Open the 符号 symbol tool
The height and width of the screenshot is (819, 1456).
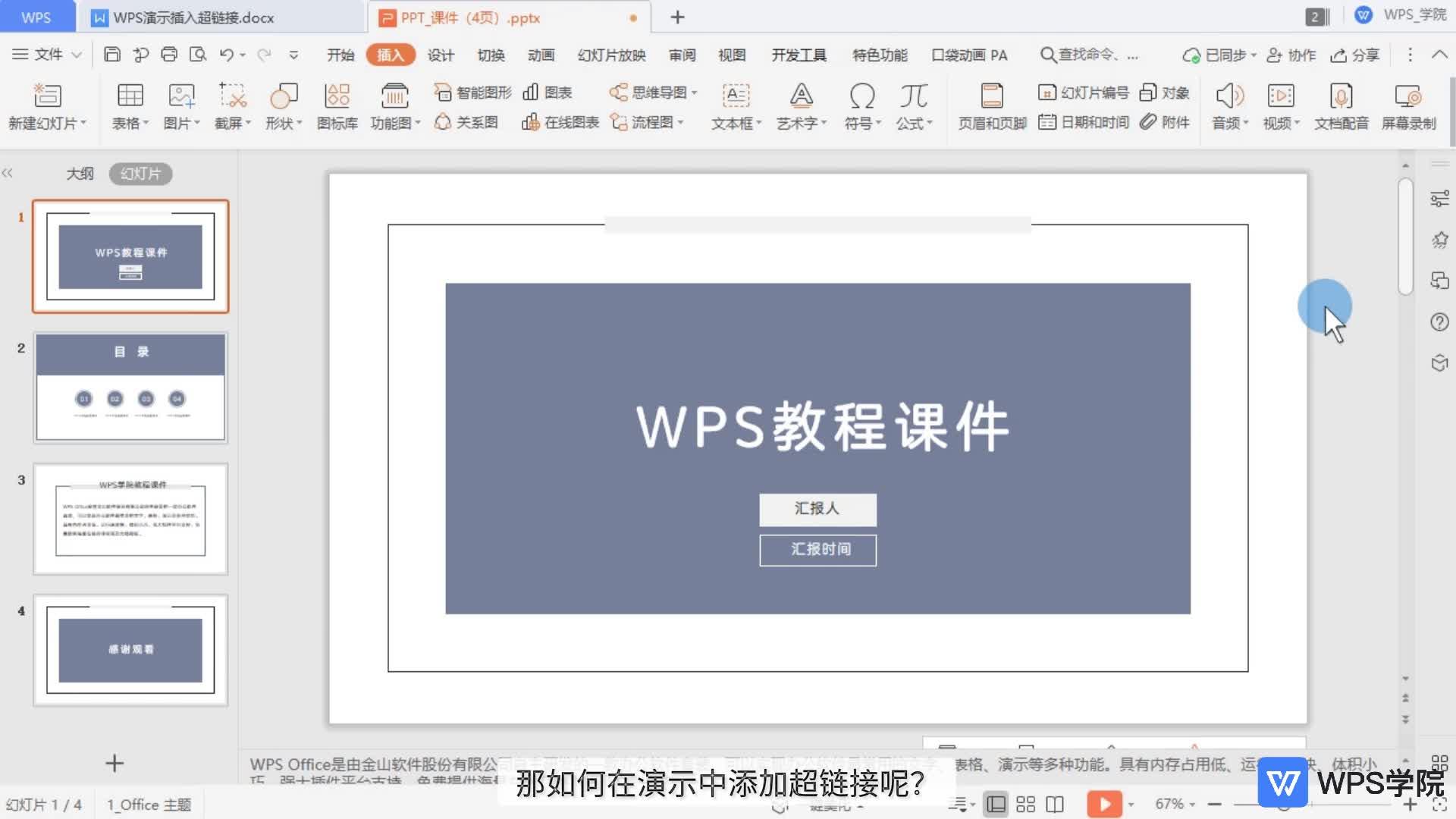click(x=862, y=106)
